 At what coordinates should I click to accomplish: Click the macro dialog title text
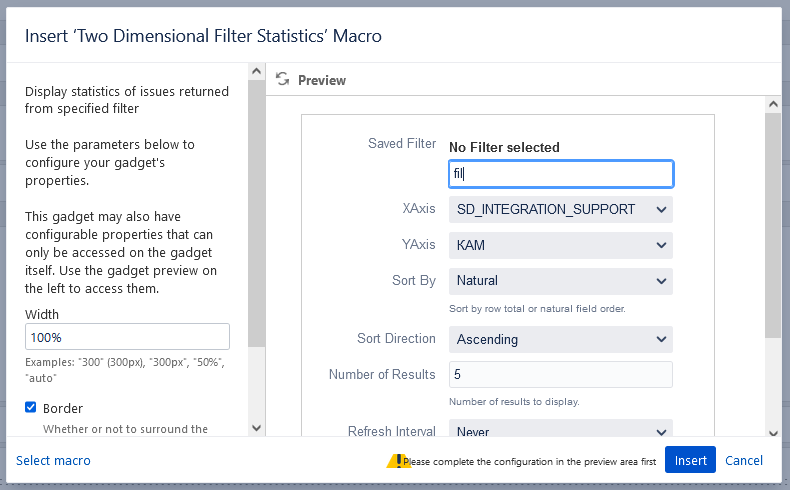click(204, 36)
